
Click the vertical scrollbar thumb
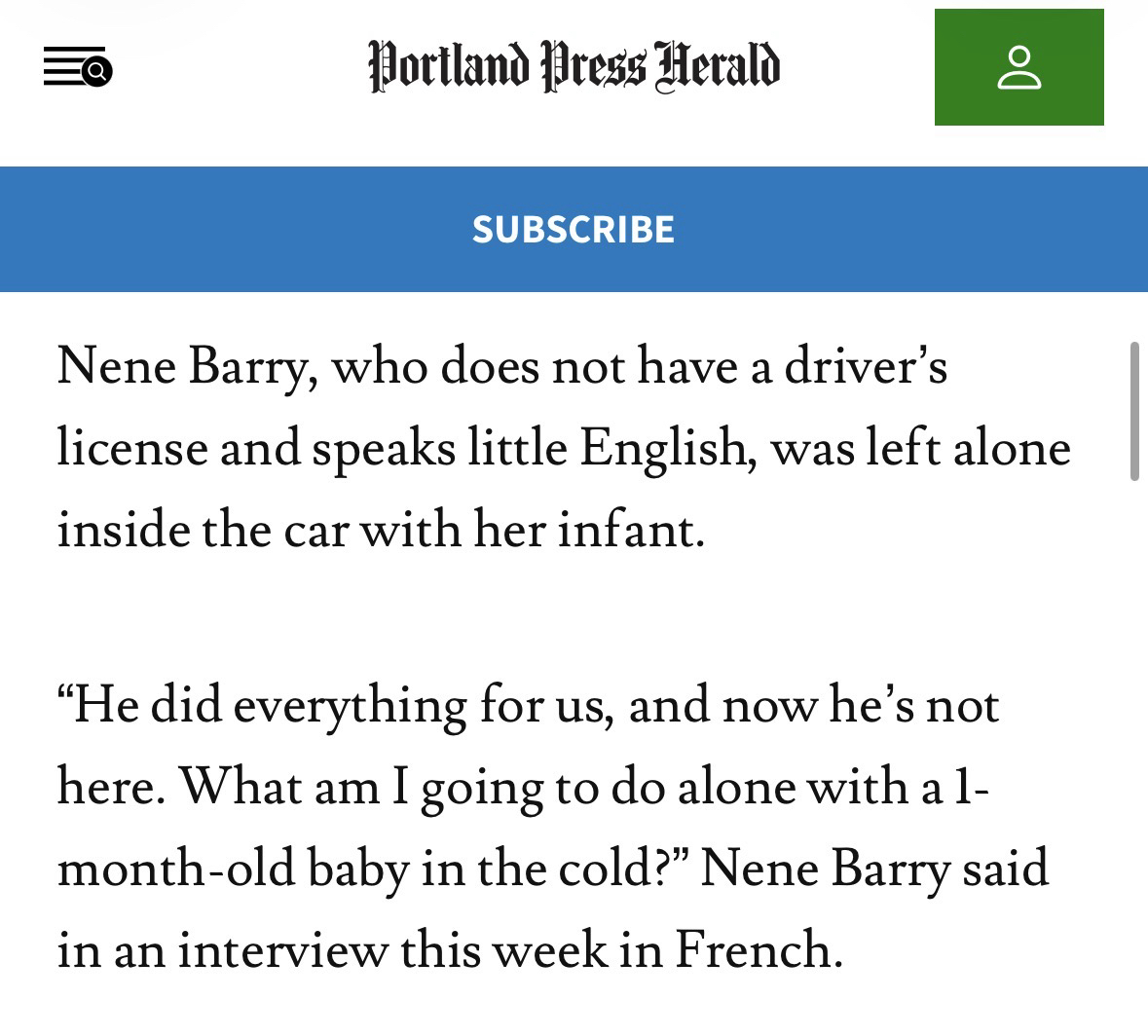[1134, 411]
